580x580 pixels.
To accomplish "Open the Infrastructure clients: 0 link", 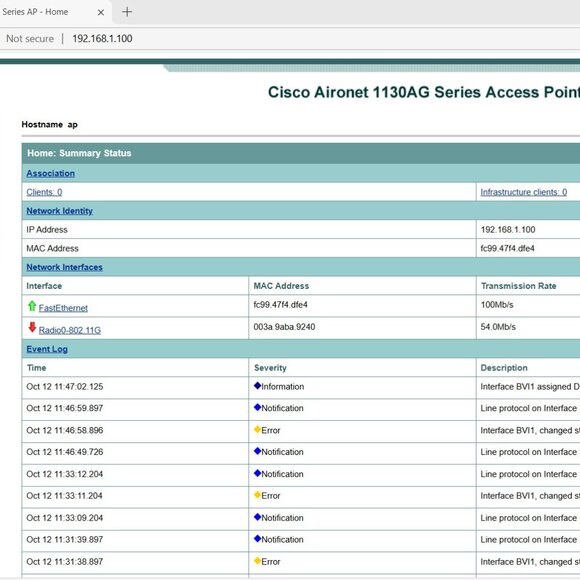I will 523,192.
